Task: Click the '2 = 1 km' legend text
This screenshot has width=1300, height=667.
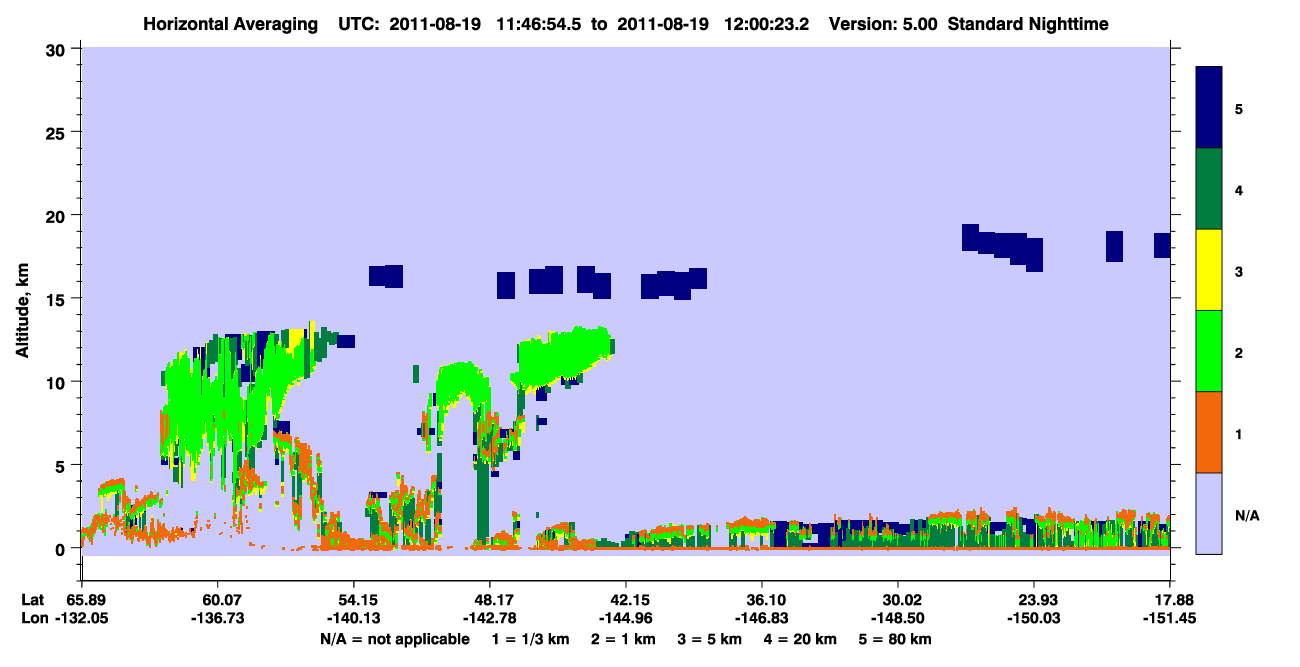Action: pos(622,639)
